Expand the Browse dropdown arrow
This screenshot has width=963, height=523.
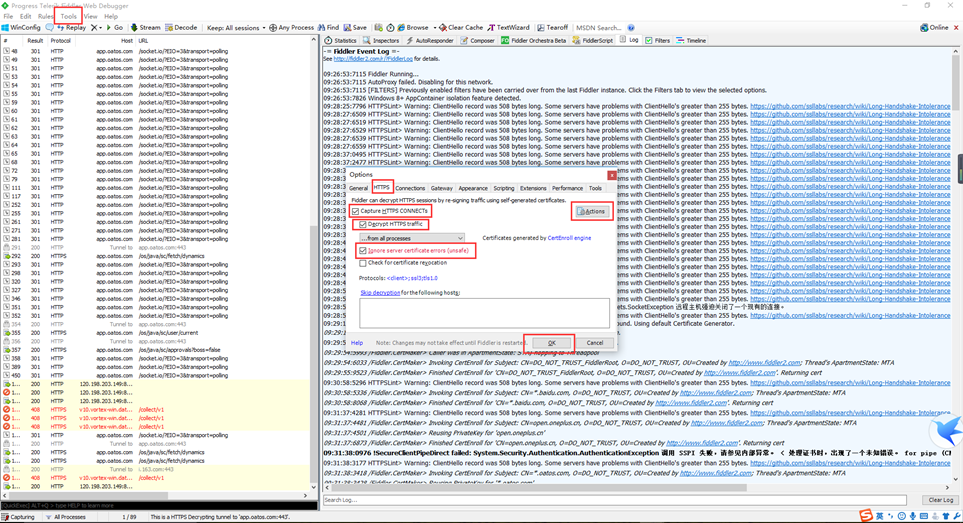pyautogui.click(x=434, y=28)
